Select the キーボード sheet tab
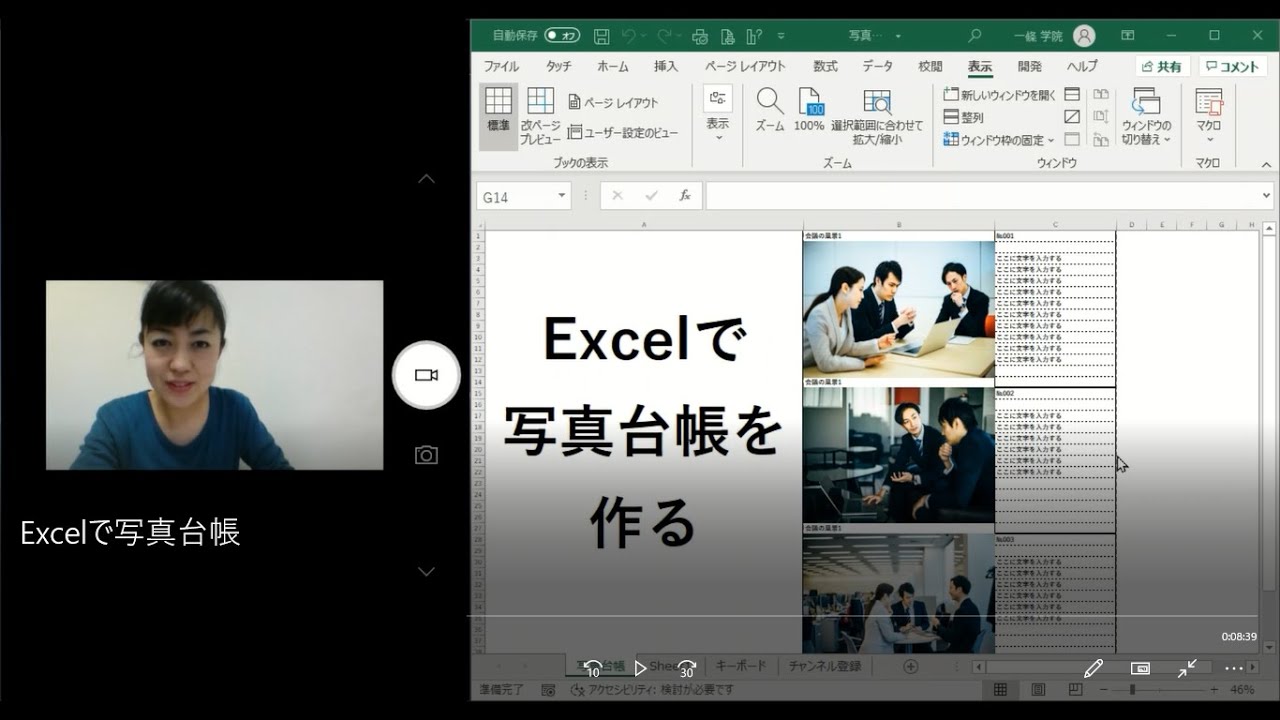Image resolution: width=1280 pixels, height=720 pixels. [741, 666]
